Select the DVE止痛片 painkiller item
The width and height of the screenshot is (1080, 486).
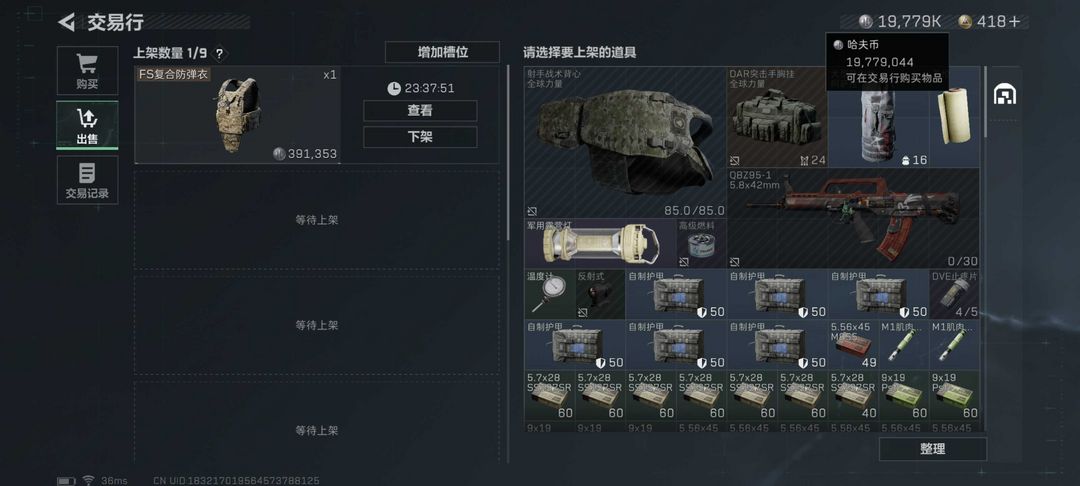click(x=955, y=294)
